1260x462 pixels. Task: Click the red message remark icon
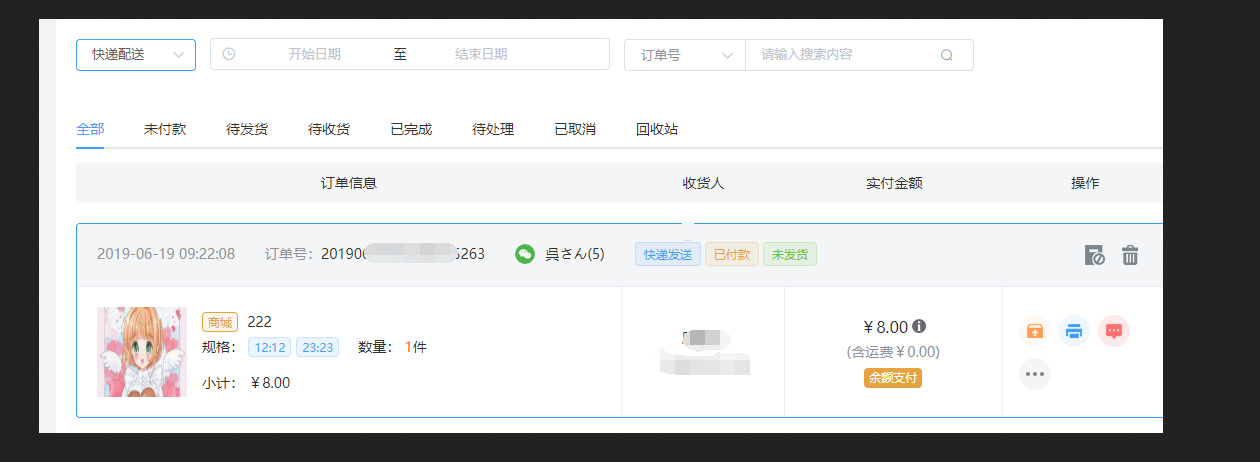point(1114,331)
